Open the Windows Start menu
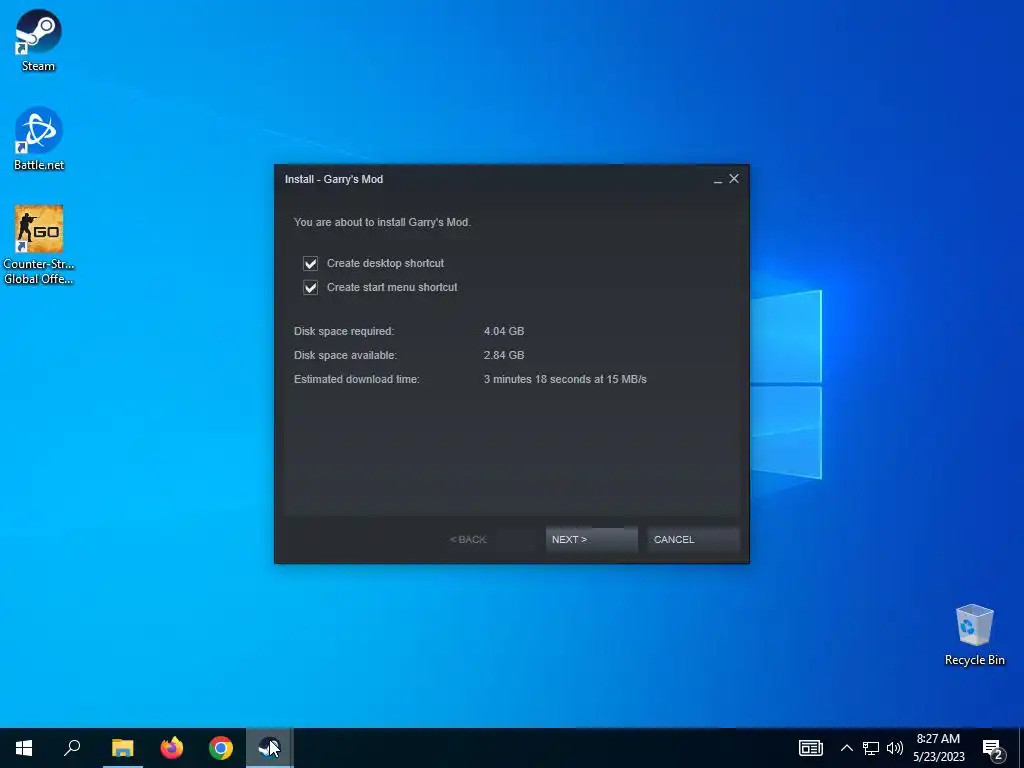This screenshot has height=768, width=1024. click(x=24, y=748)
